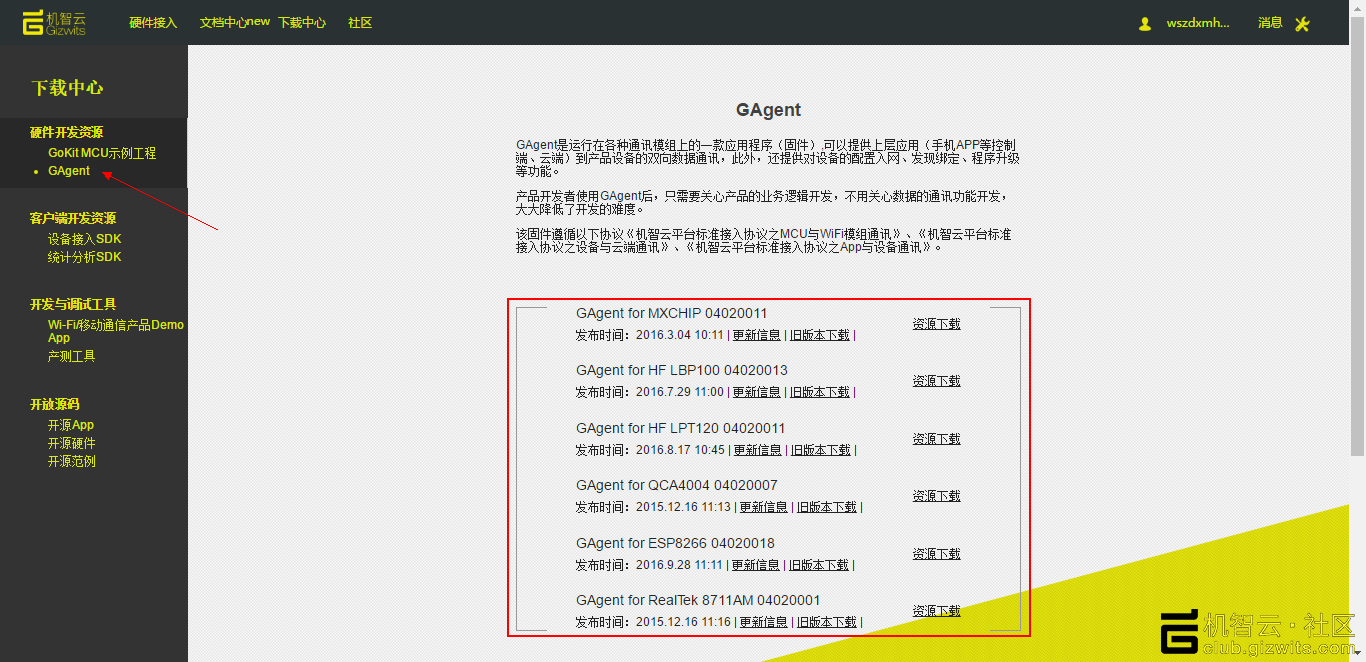Click 开放源码 section heading

click(x=54, y=404)
